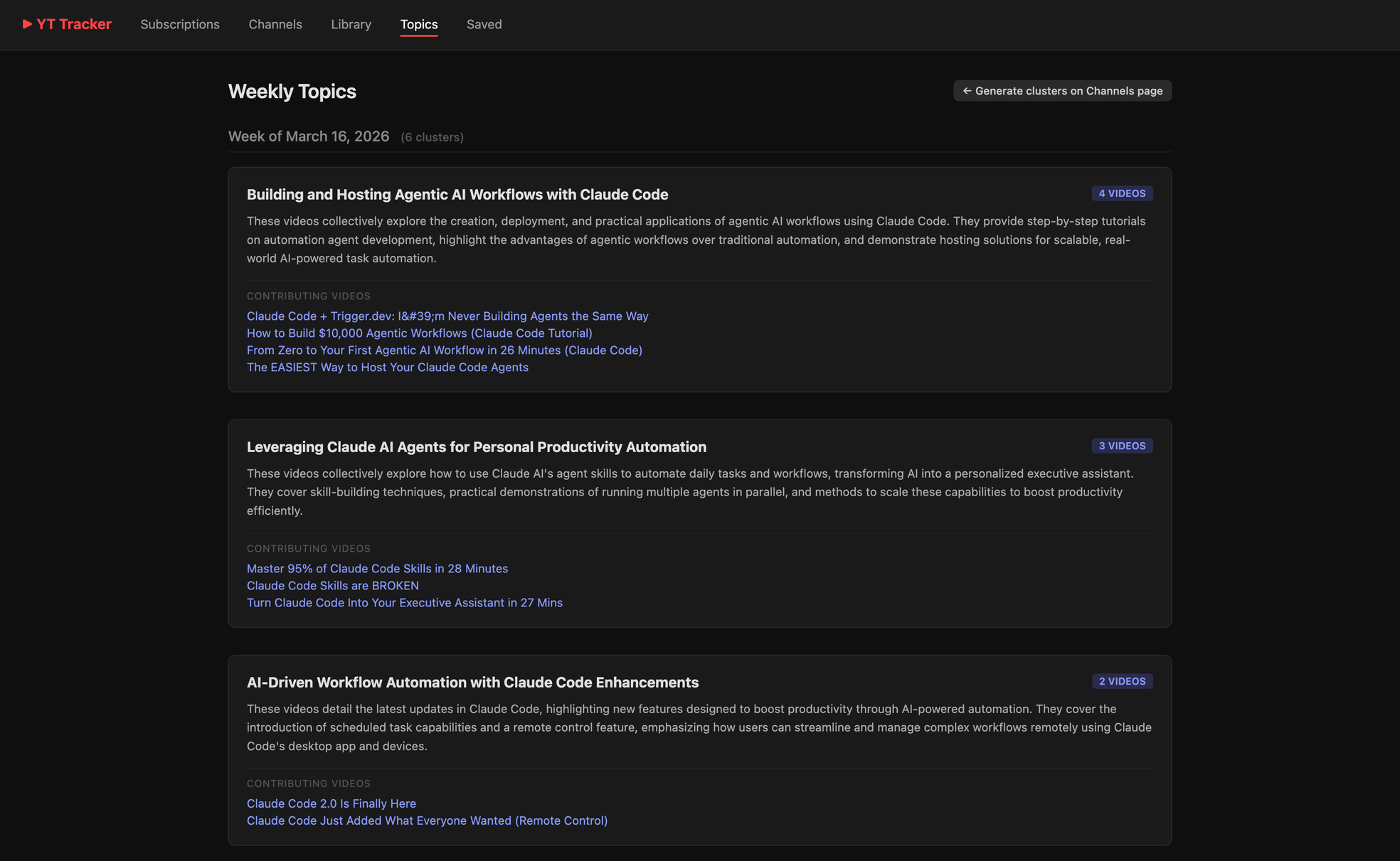Click the 2 VIDEOS badge
1400x861 pixels.
[1122, 681]
